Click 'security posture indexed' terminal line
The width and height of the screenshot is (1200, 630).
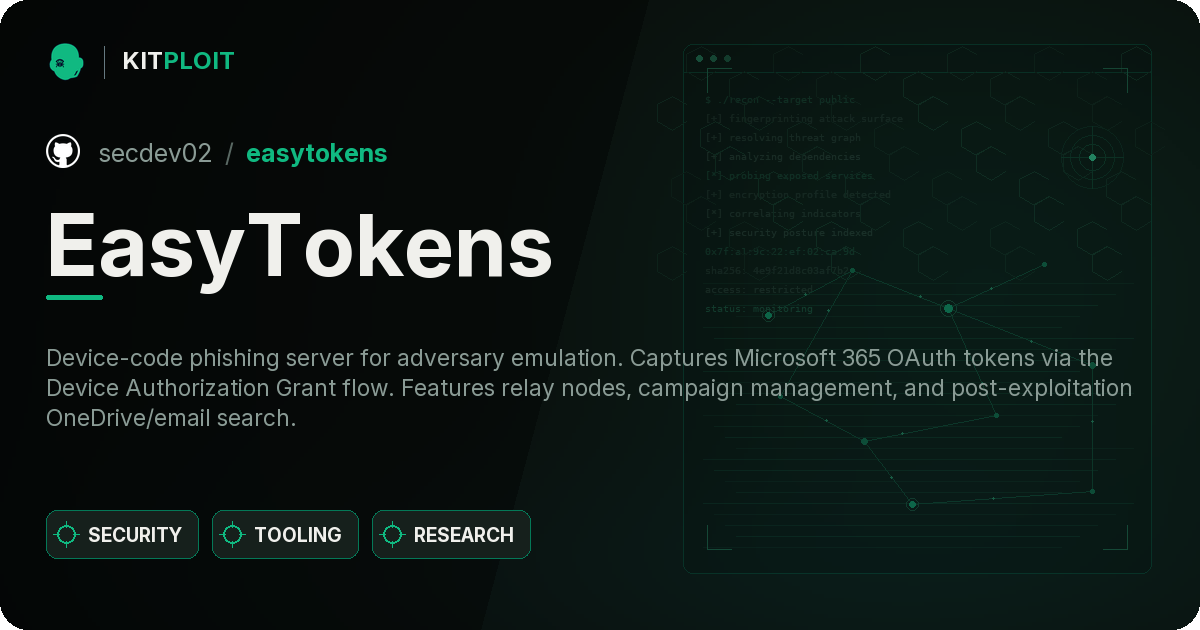pyautogui.click(x=789, y=233)
